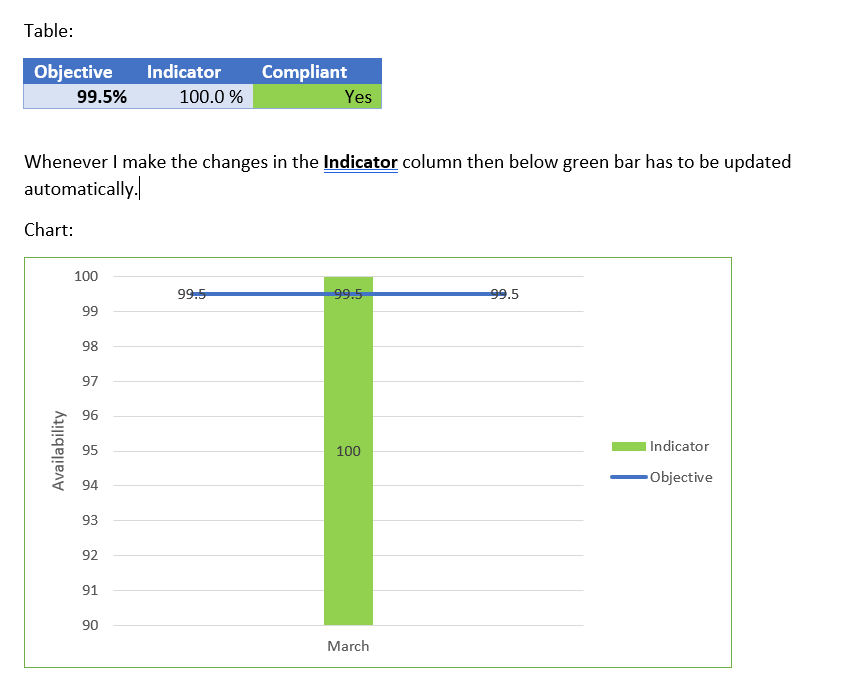Select the 99.5% objective cell
848x683 pixels.
79,96
